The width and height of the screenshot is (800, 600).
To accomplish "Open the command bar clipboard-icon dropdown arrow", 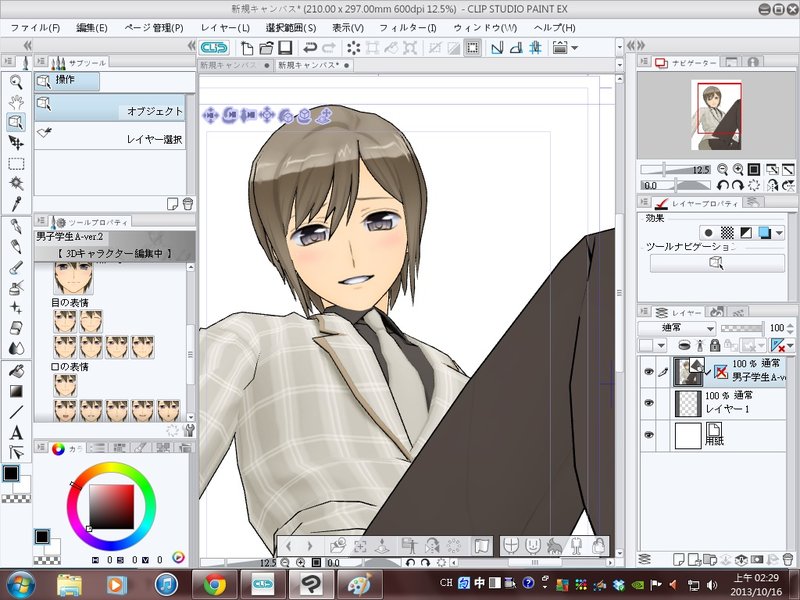I will 574,48.
